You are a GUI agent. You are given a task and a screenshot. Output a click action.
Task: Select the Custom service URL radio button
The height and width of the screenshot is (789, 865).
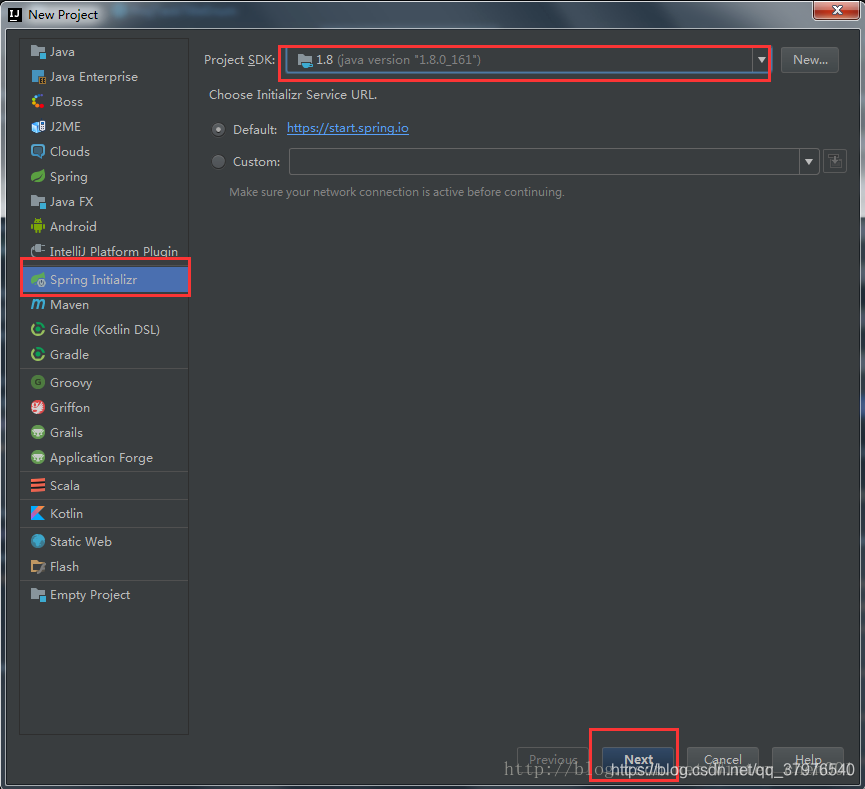pos(218,162)
